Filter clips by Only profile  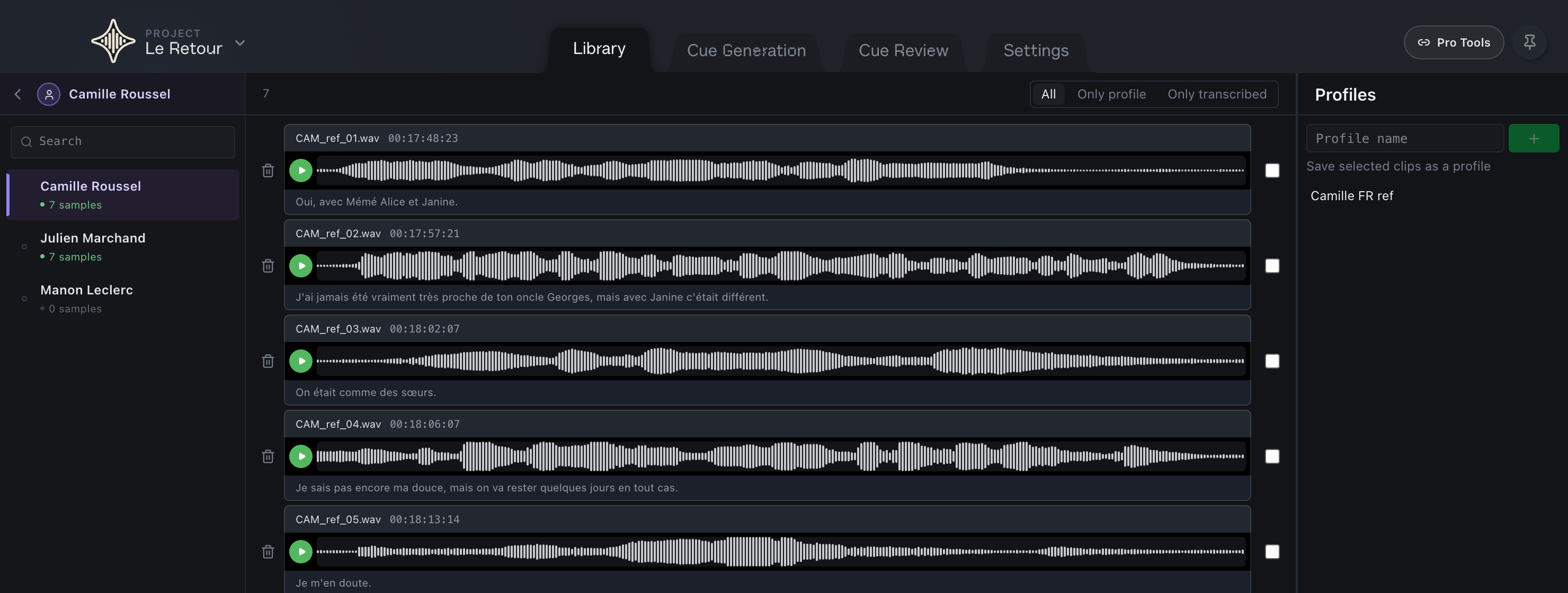(x=1111, y=94)
